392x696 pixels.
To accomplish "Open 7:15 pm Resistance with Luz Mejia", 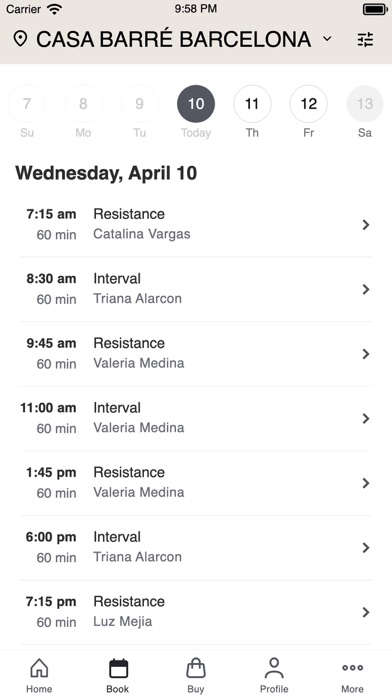I will (x=196, y=612).
